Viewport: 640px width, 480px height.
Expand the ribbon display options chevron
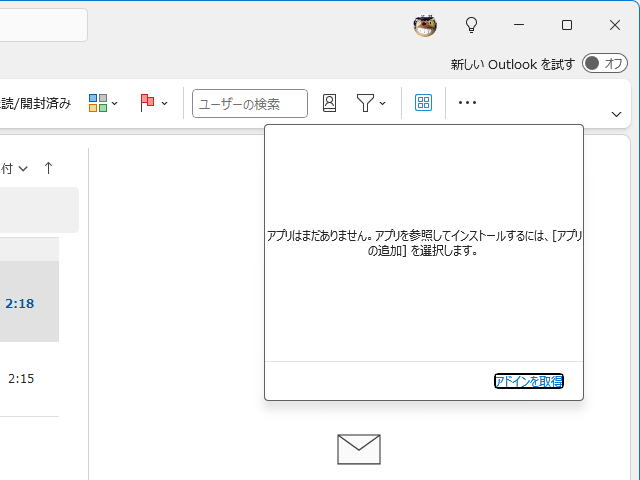[616, 114]
